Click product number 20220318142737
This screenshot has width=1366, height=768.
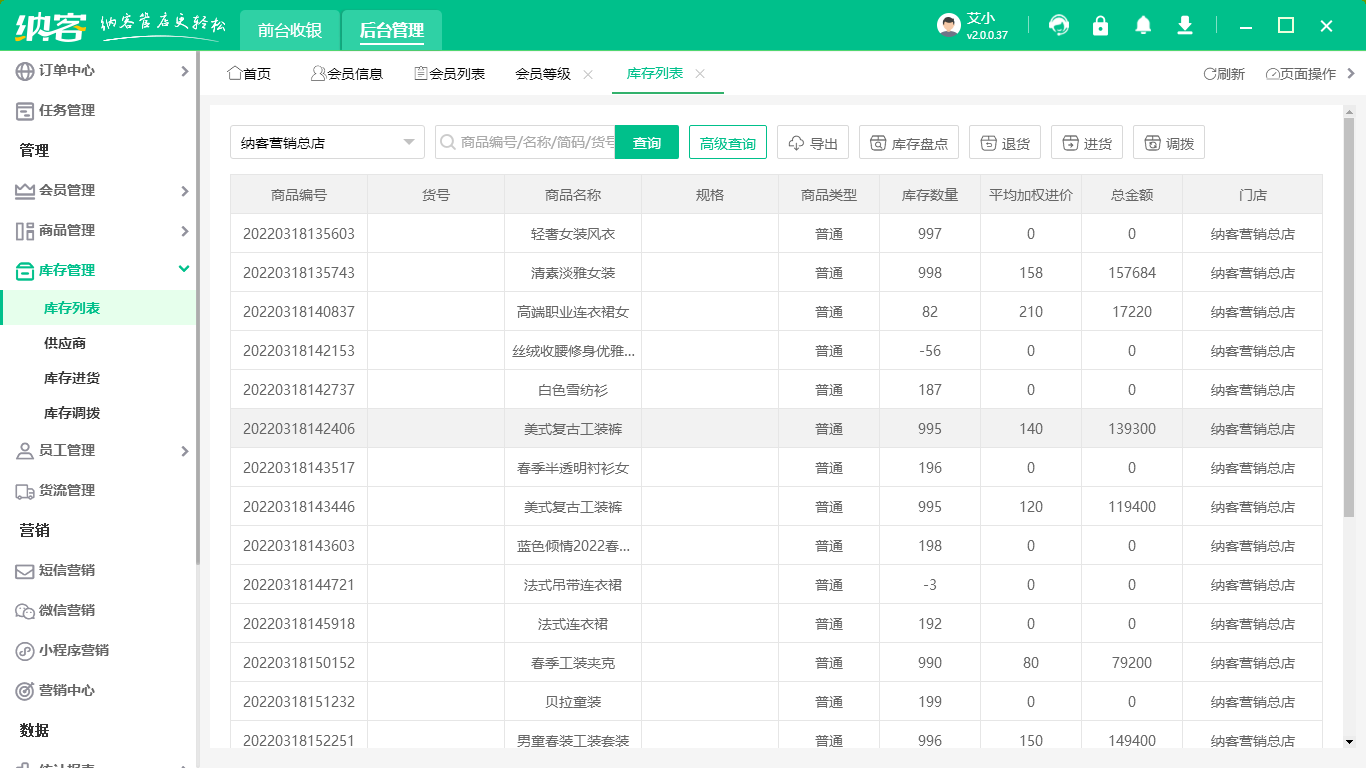coord(299,390)
